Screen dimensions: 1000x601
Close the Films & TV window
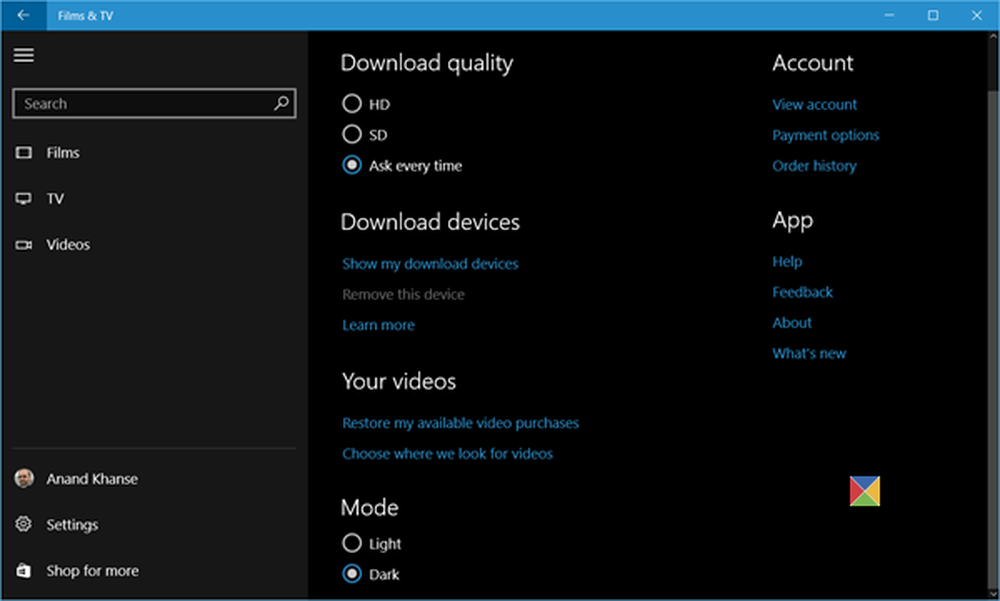coord(976,15)
